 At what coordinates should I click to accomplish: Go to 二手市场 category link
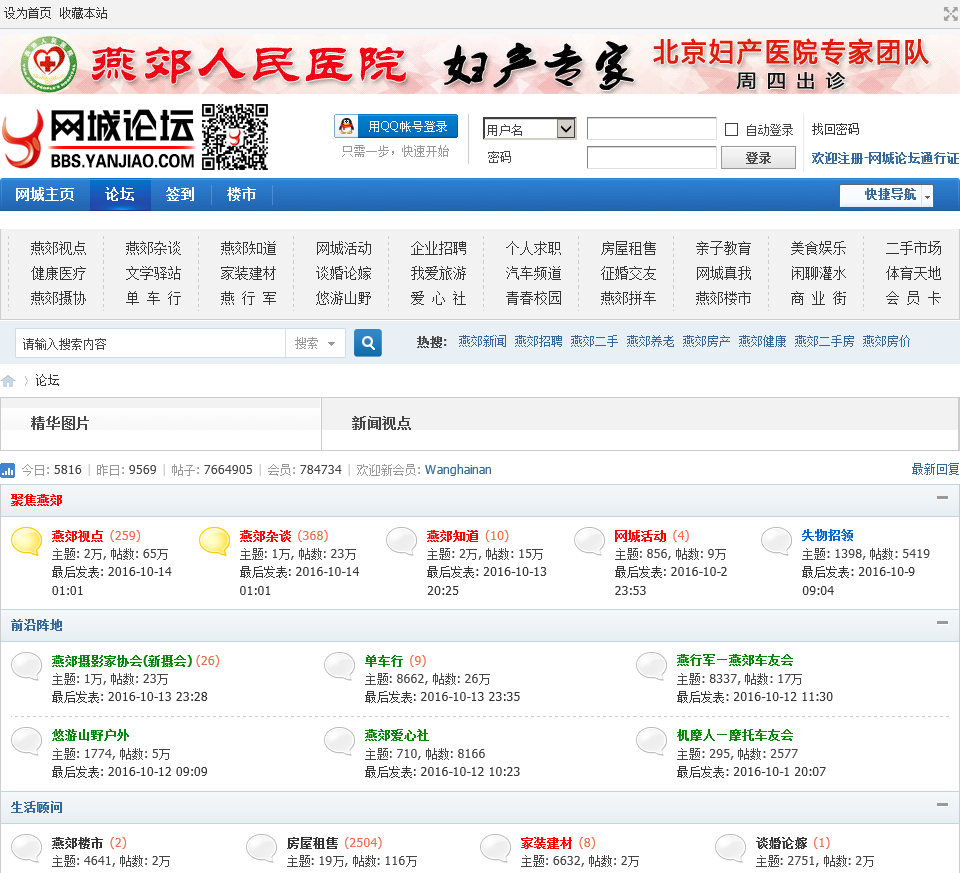point(913,248)
